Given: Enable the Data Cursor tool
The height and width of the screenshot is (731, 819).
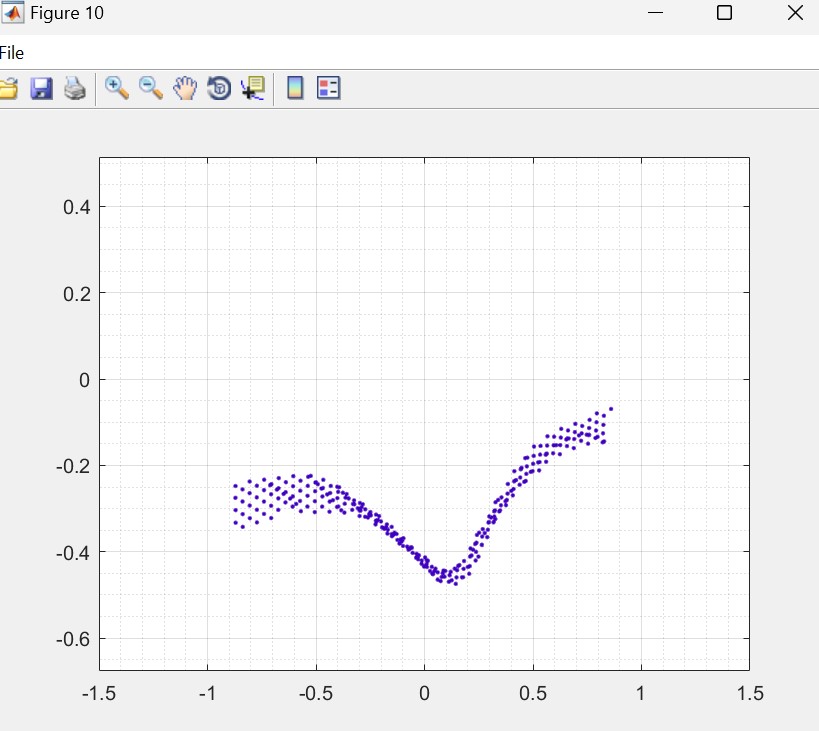Looking at the screenshot, I should point(253,89).
